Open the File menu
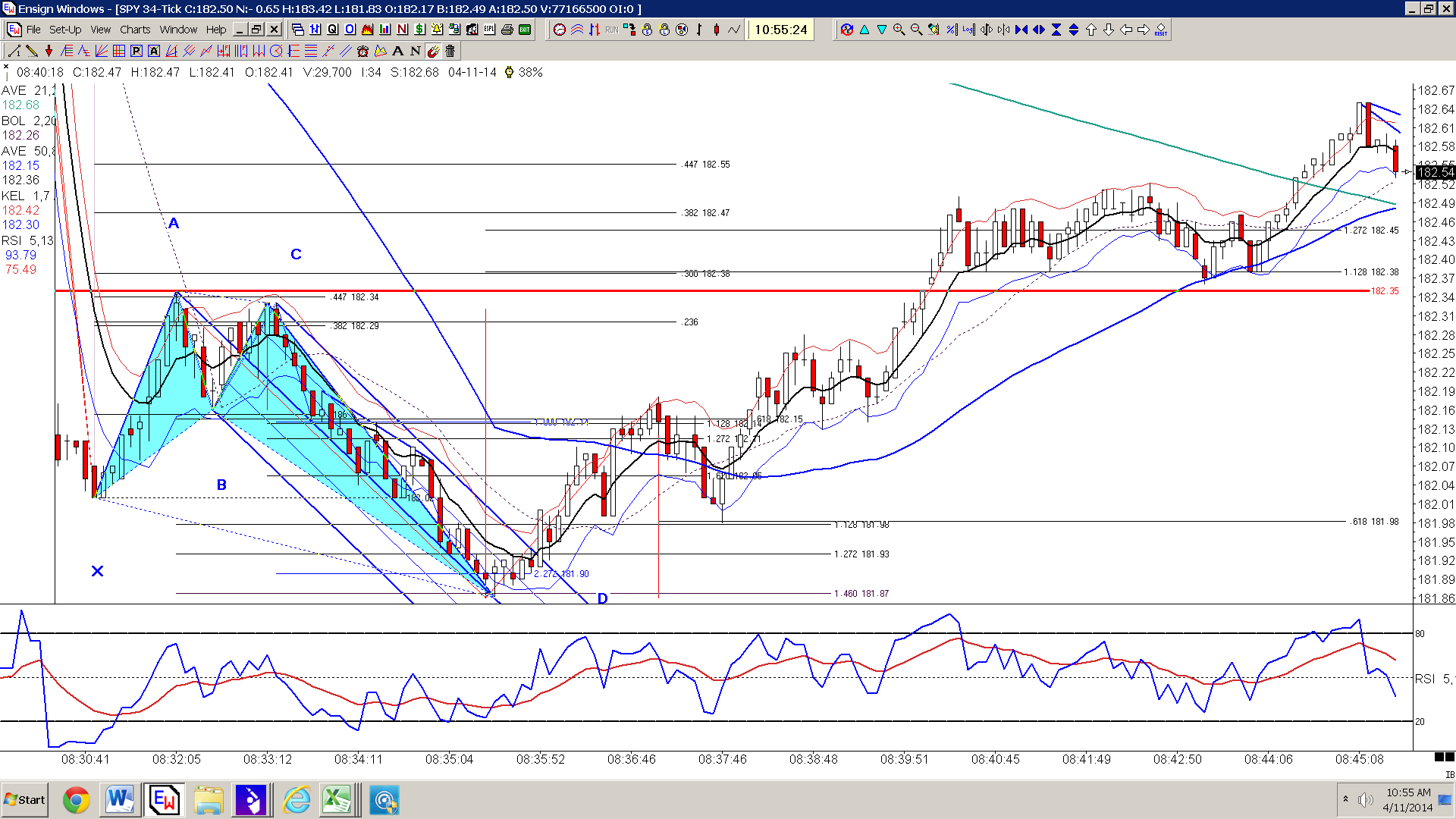Image resolution: width=1456 pixels, height=819 pixels. (33, 30)
